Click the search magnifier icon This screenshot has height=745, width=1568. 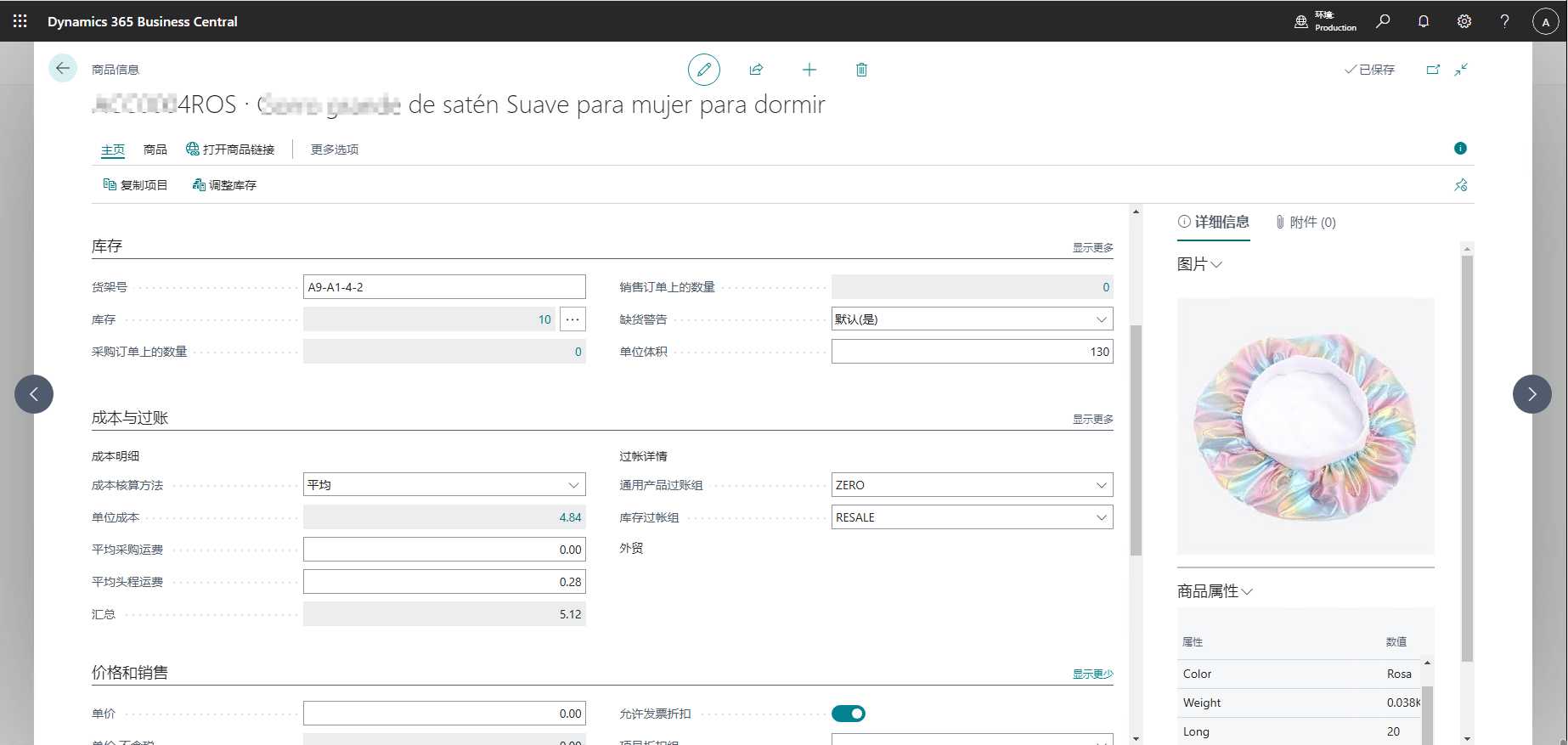tap(1383, 21)
